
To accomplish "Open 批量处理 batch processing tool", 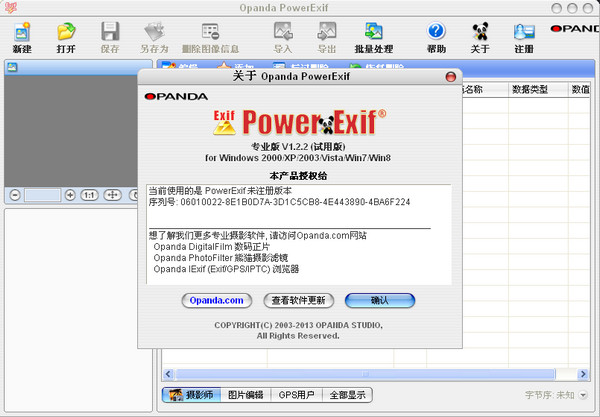I will tap(373, 36).
